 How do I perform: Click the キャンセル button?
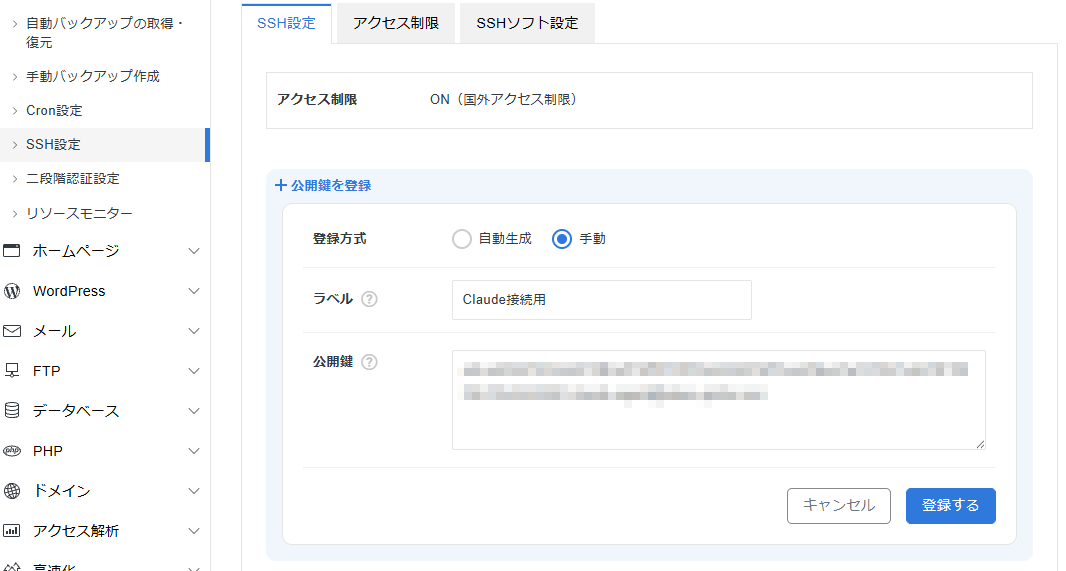click(x=839, y=506)
